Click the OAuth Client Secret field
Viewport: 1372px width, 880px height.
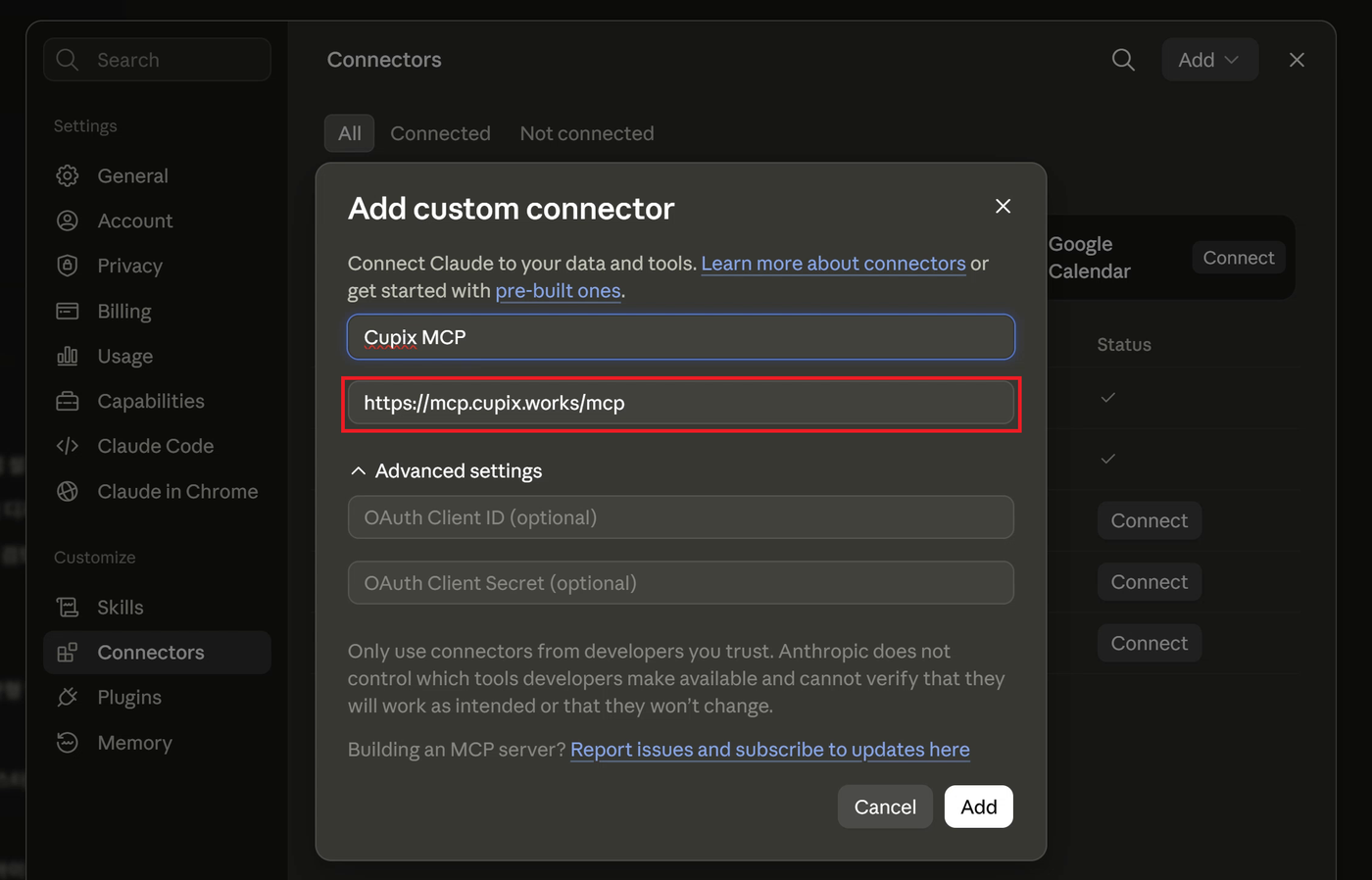click(x=681, y=583)
